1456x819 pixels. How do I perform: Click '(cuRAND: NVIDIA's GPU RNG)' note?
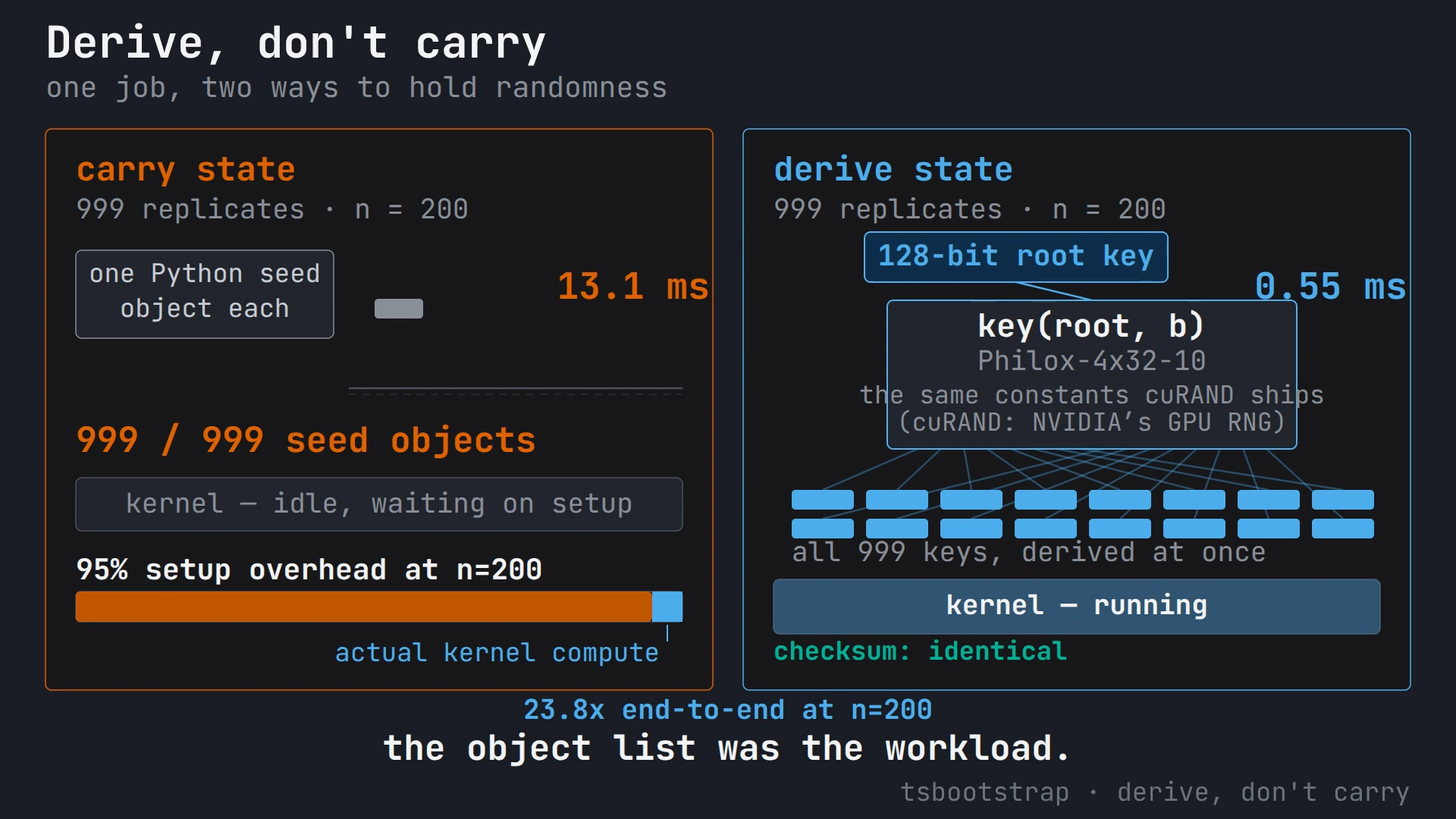(x=1091, y=422)
